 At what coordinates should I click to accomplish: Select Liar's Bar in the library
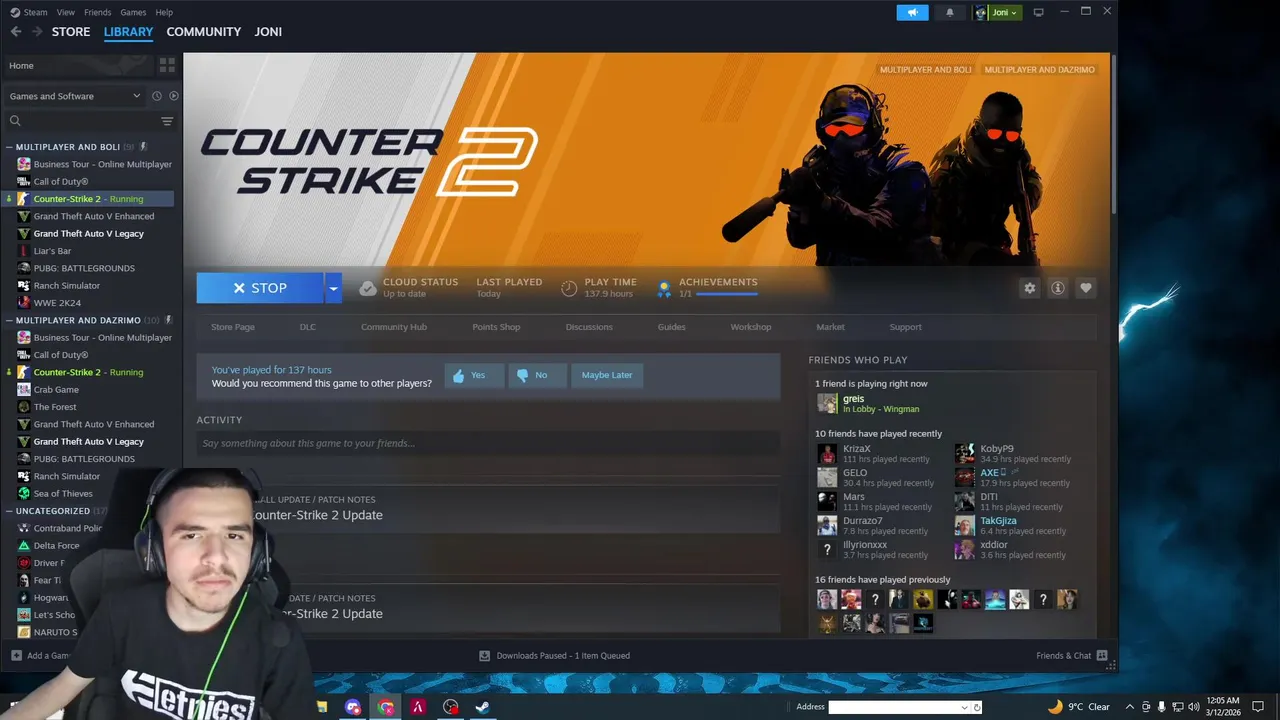coord(52,251)
